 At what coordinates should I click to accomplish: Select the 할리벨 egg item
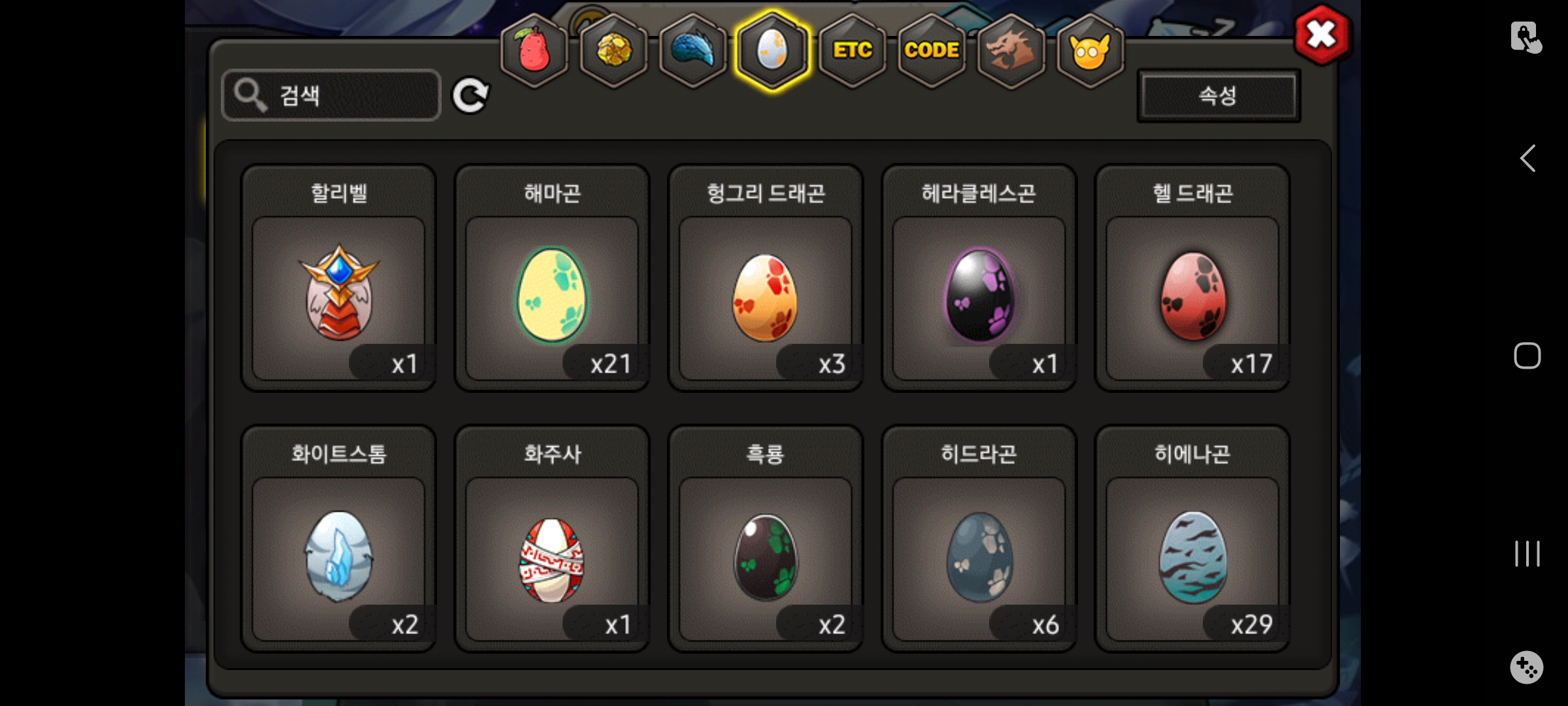(338, 278)
